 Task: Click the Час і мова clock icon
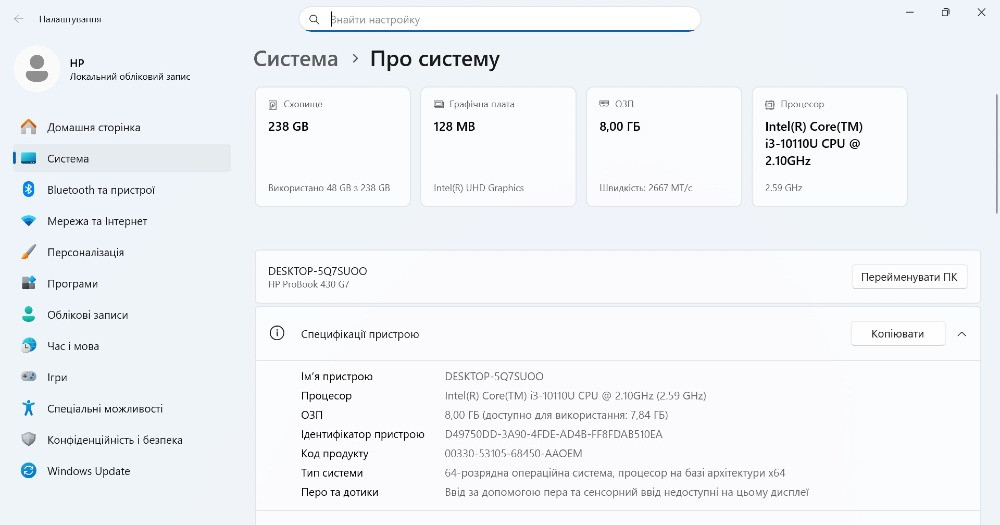coord(29,346)
